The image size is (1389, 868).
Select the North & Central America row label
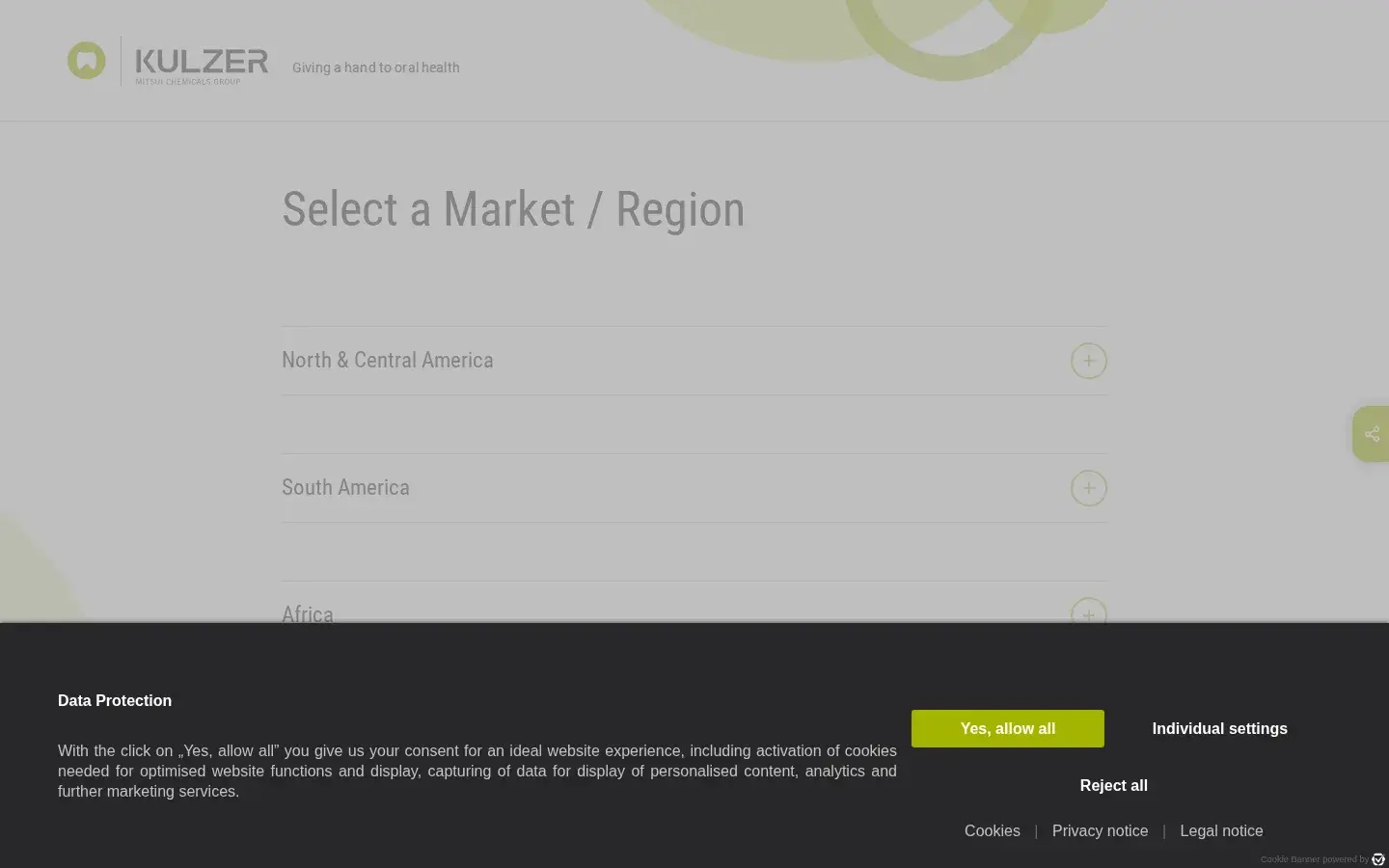[x=387, y=360]
